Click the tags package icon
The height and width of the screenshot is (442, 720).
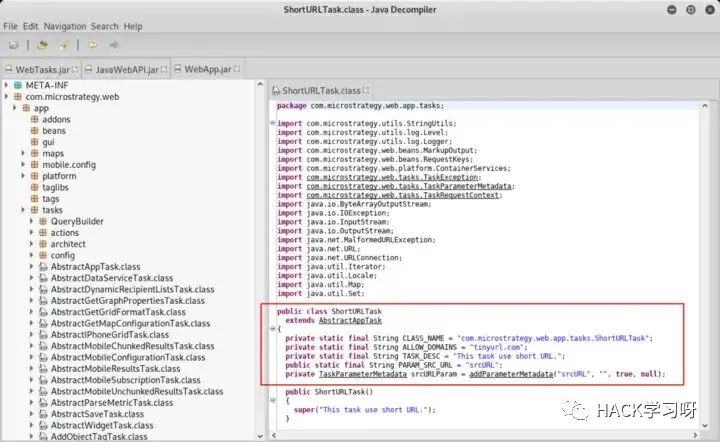pos(34,199)
